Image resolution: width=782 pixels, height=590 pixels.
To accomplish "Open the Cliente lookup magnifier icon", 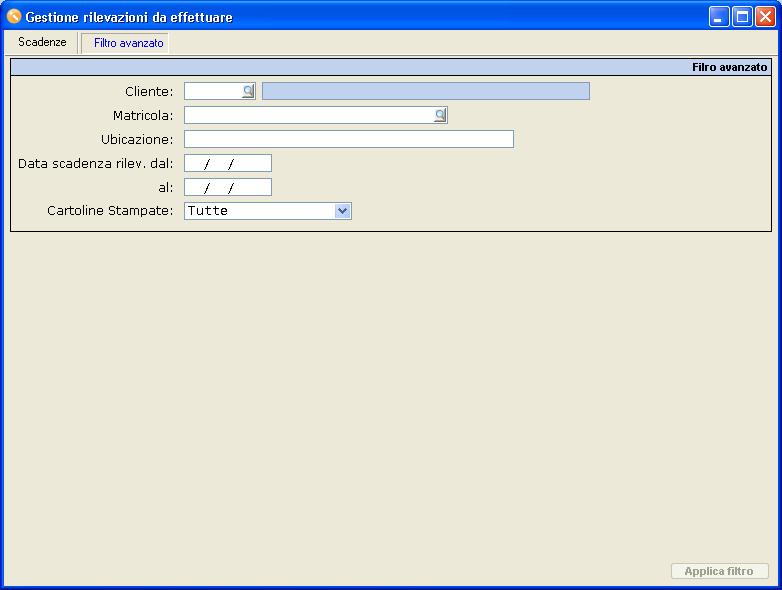I will pos(248,91).
